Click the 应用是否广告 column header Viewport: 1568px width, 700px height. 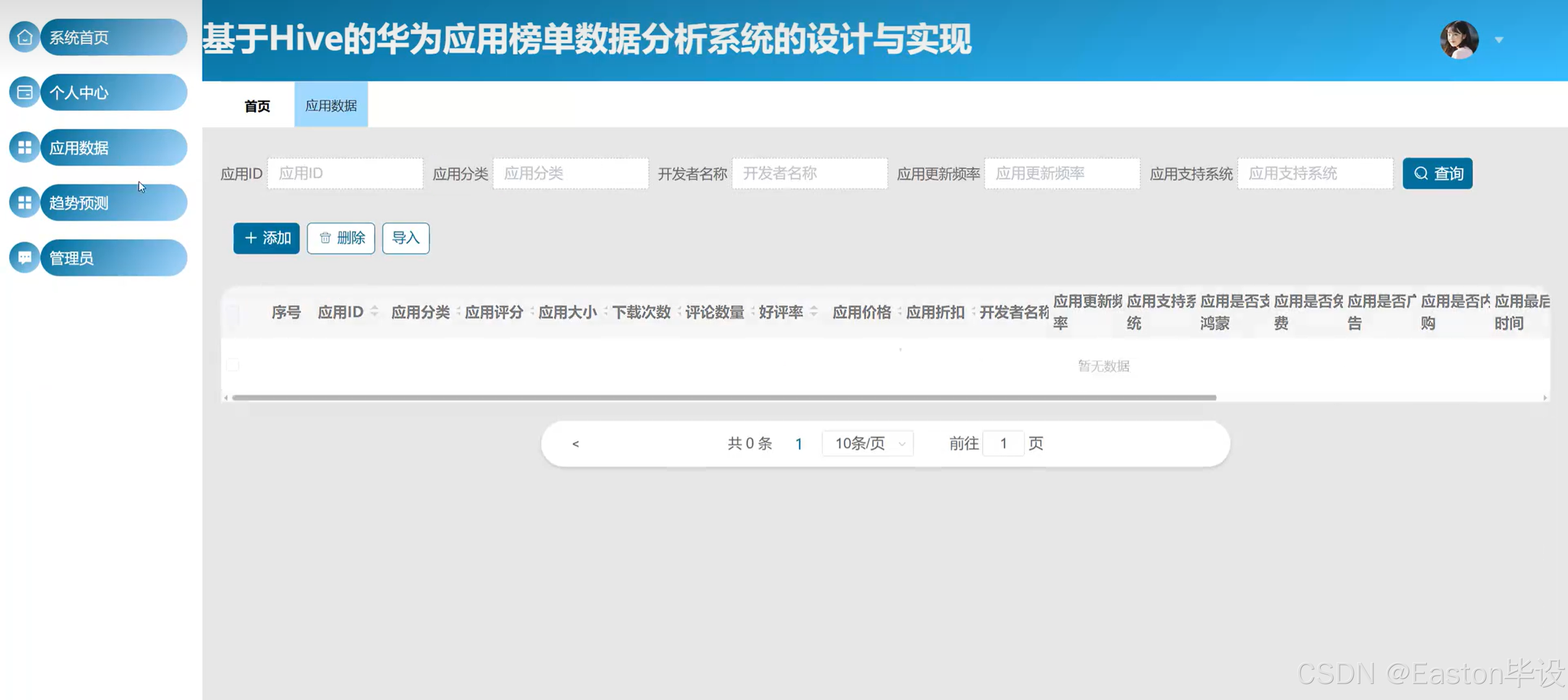pyautogui.click(x=1382, y=312)
